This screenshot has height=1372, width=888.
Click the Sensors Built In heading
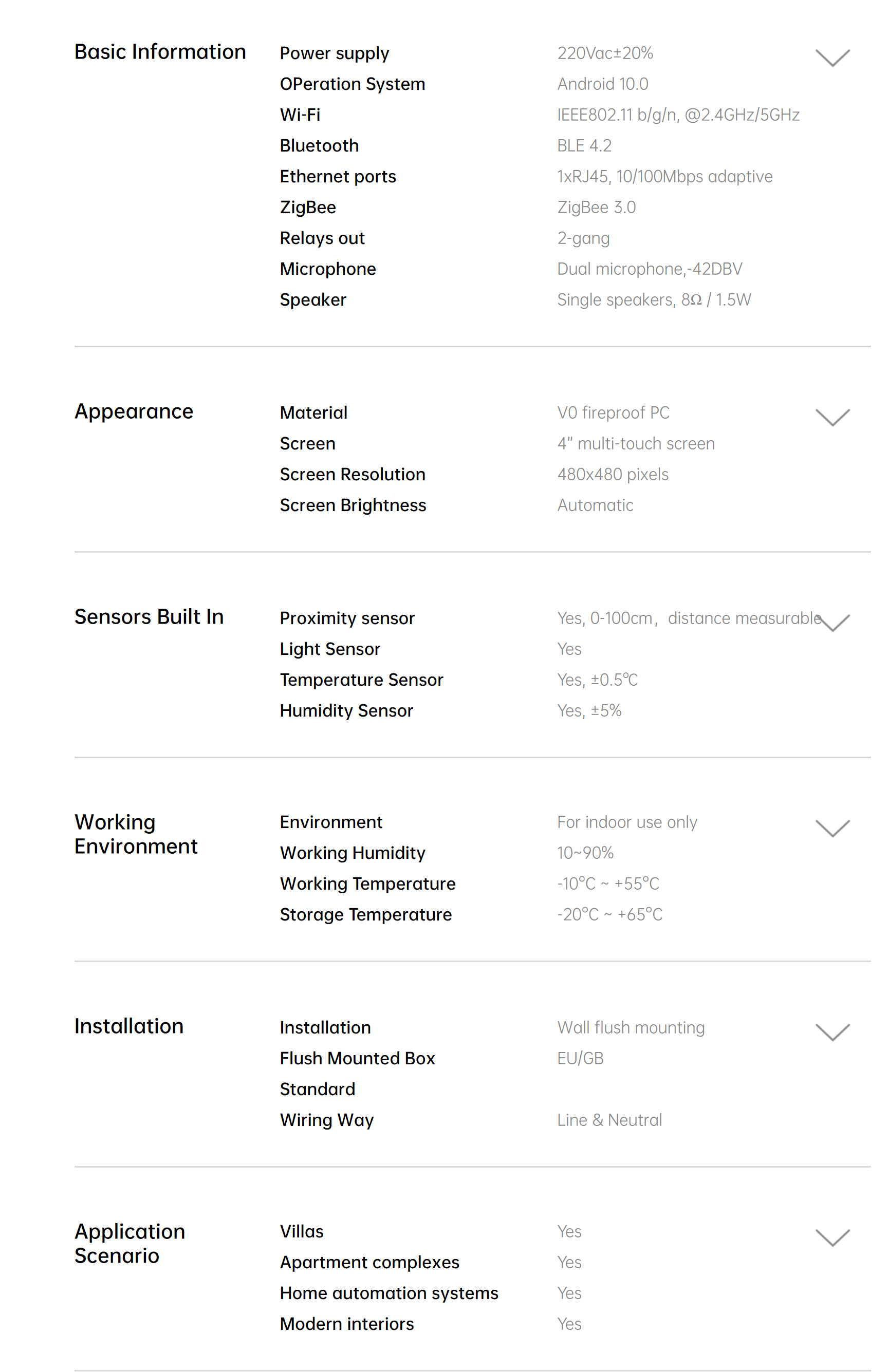(149, 616)
